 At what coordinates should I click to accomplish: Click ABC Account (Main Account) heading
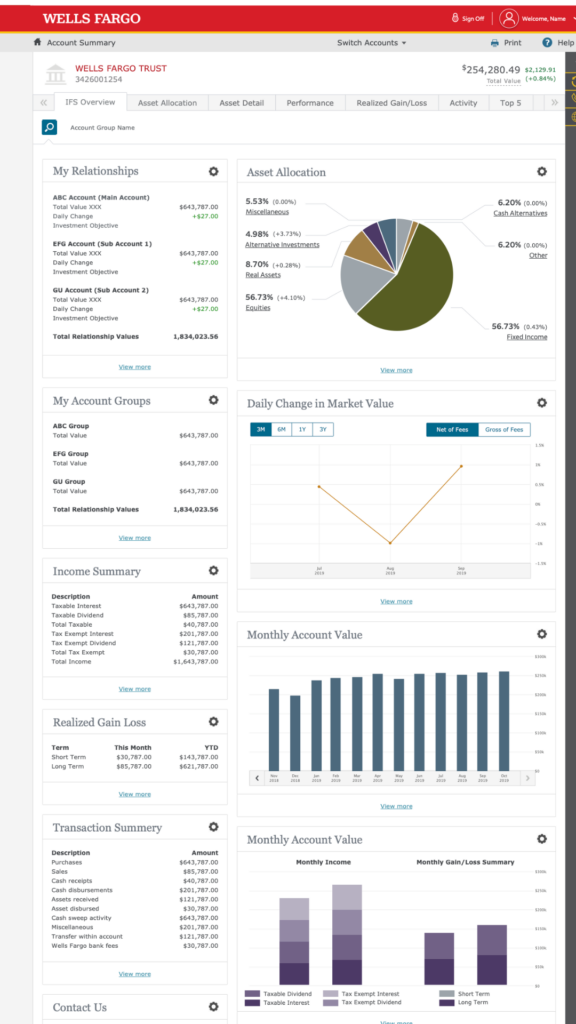coord(101,197)
